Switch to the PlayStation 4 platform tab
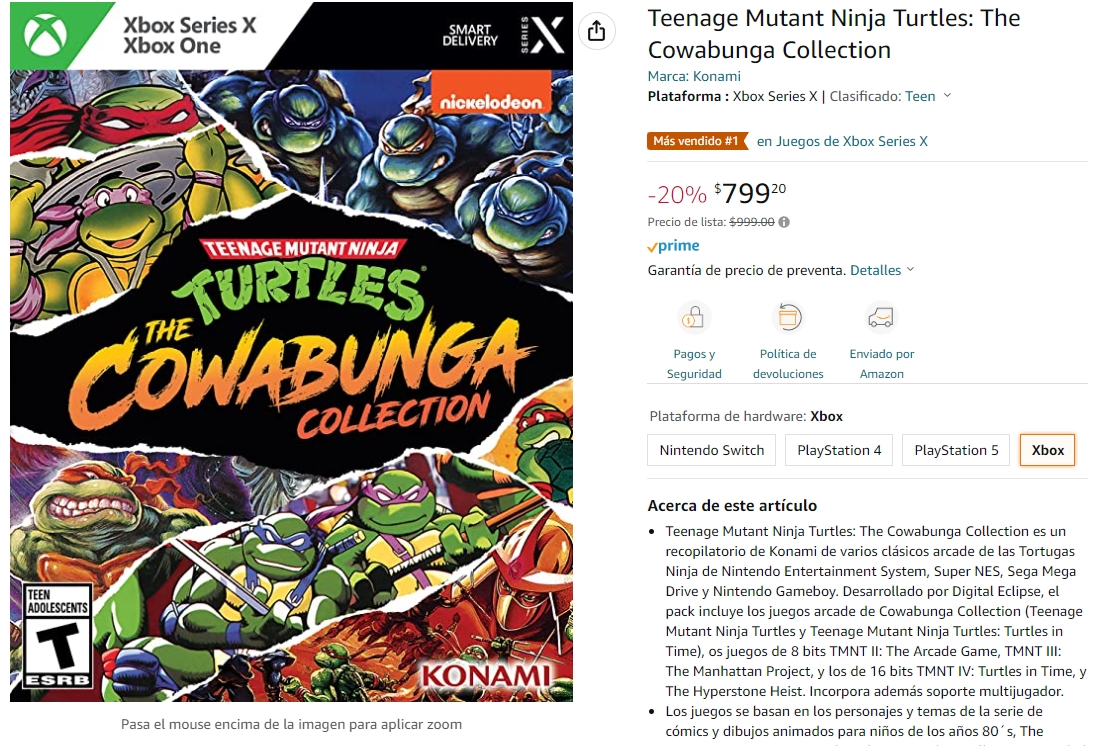 point(838,450)
